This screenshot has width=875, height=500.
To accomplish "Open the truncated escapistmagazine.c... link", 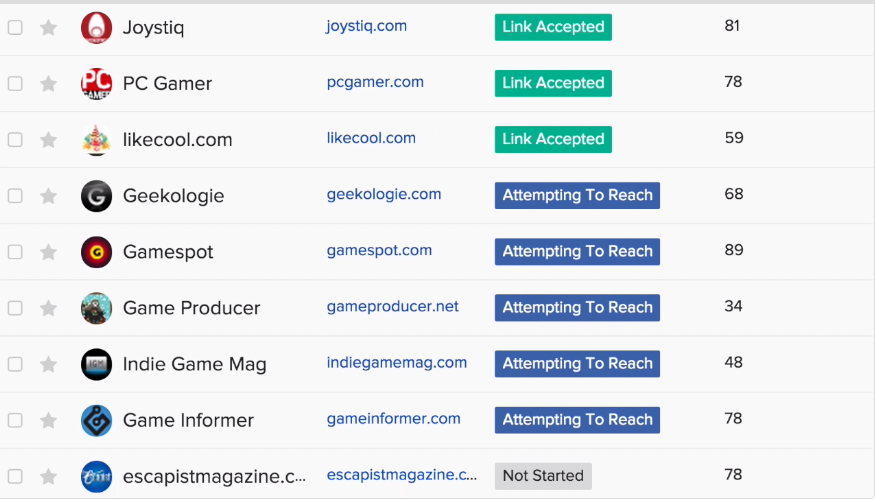I will (x=402, y=474).
